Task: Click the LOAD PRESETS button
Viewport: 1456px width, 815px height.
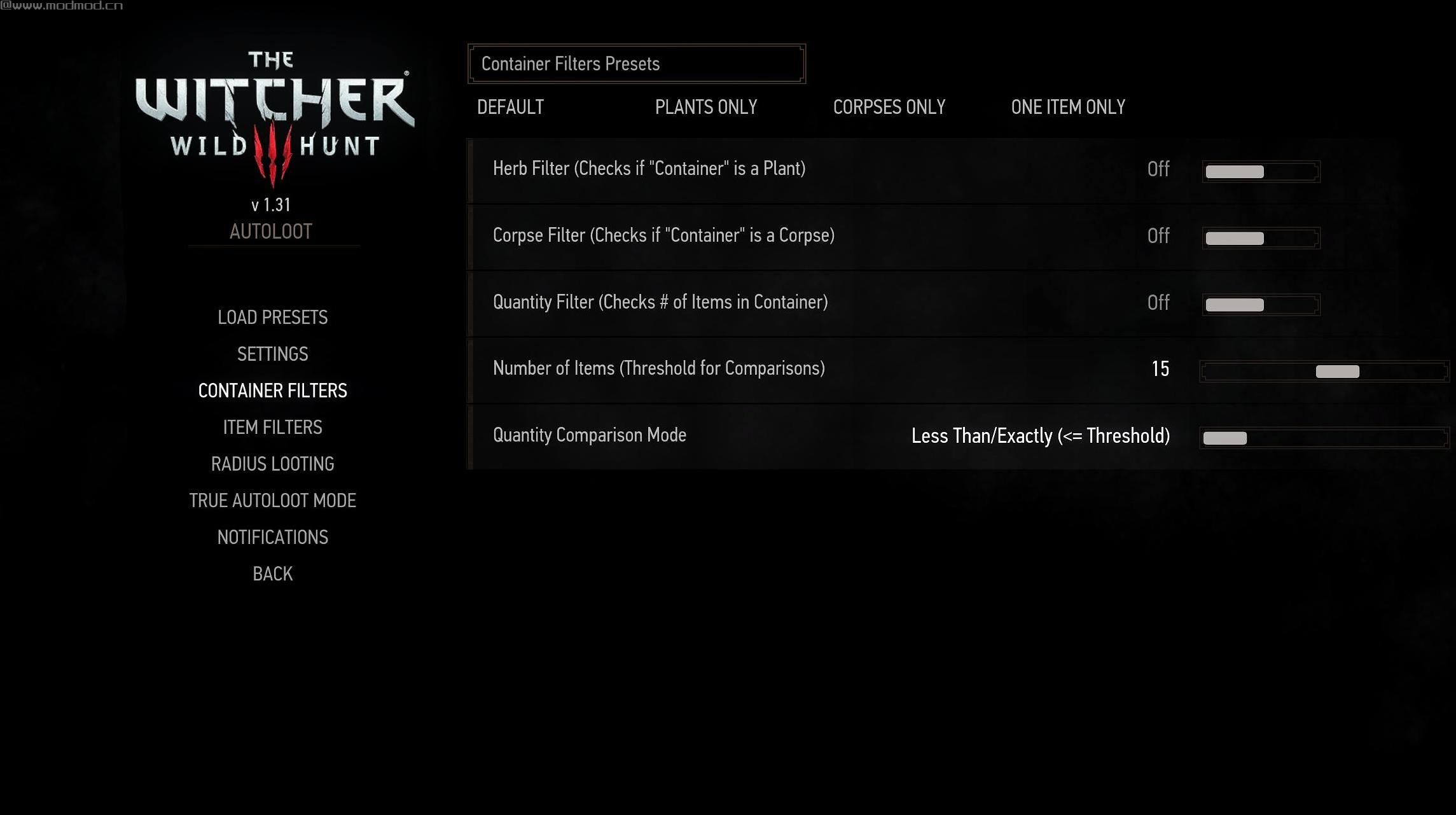Action: 272,317
